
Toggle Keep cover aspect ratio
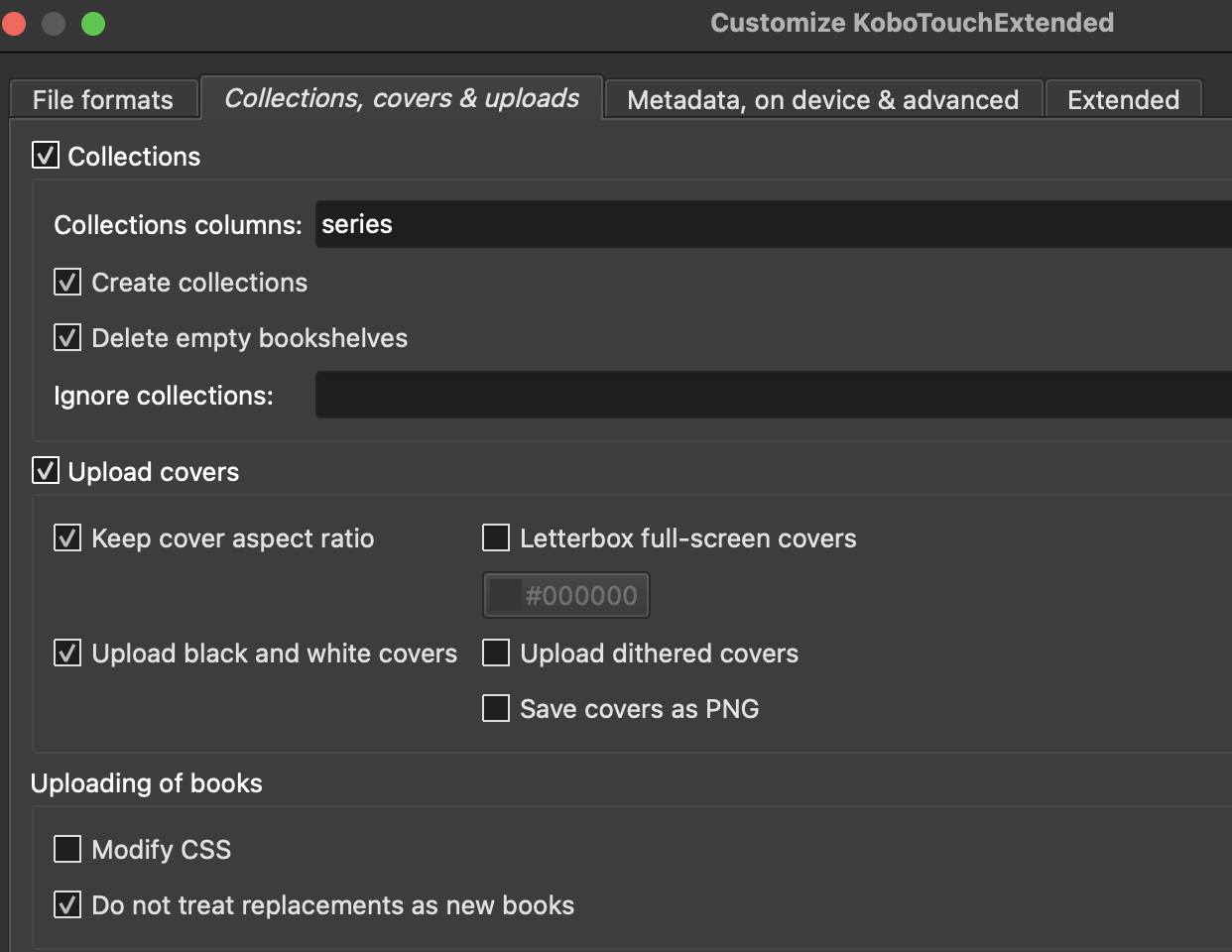pos(67,538)
